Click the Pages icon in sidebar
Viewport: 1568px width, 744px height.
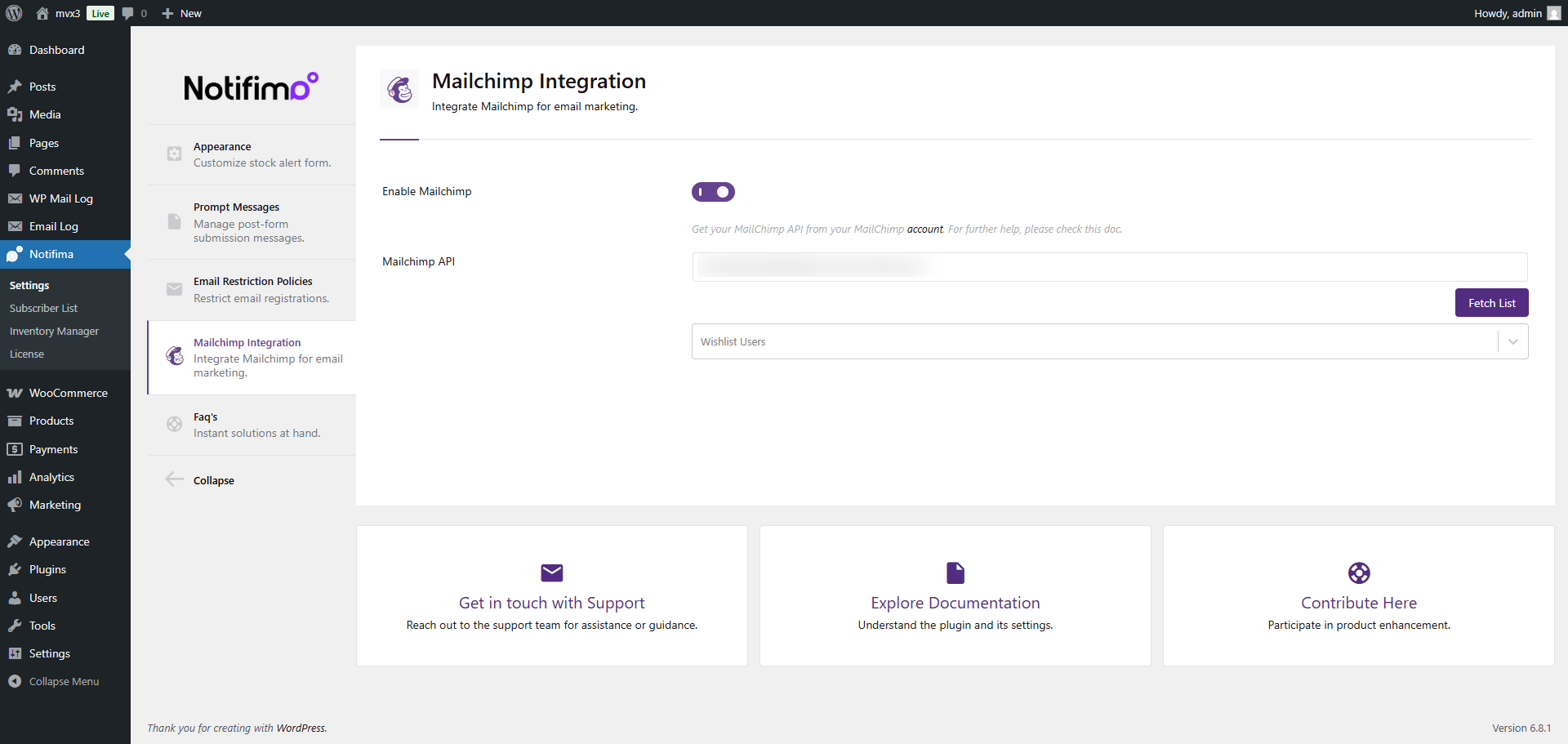click(15, 143)
